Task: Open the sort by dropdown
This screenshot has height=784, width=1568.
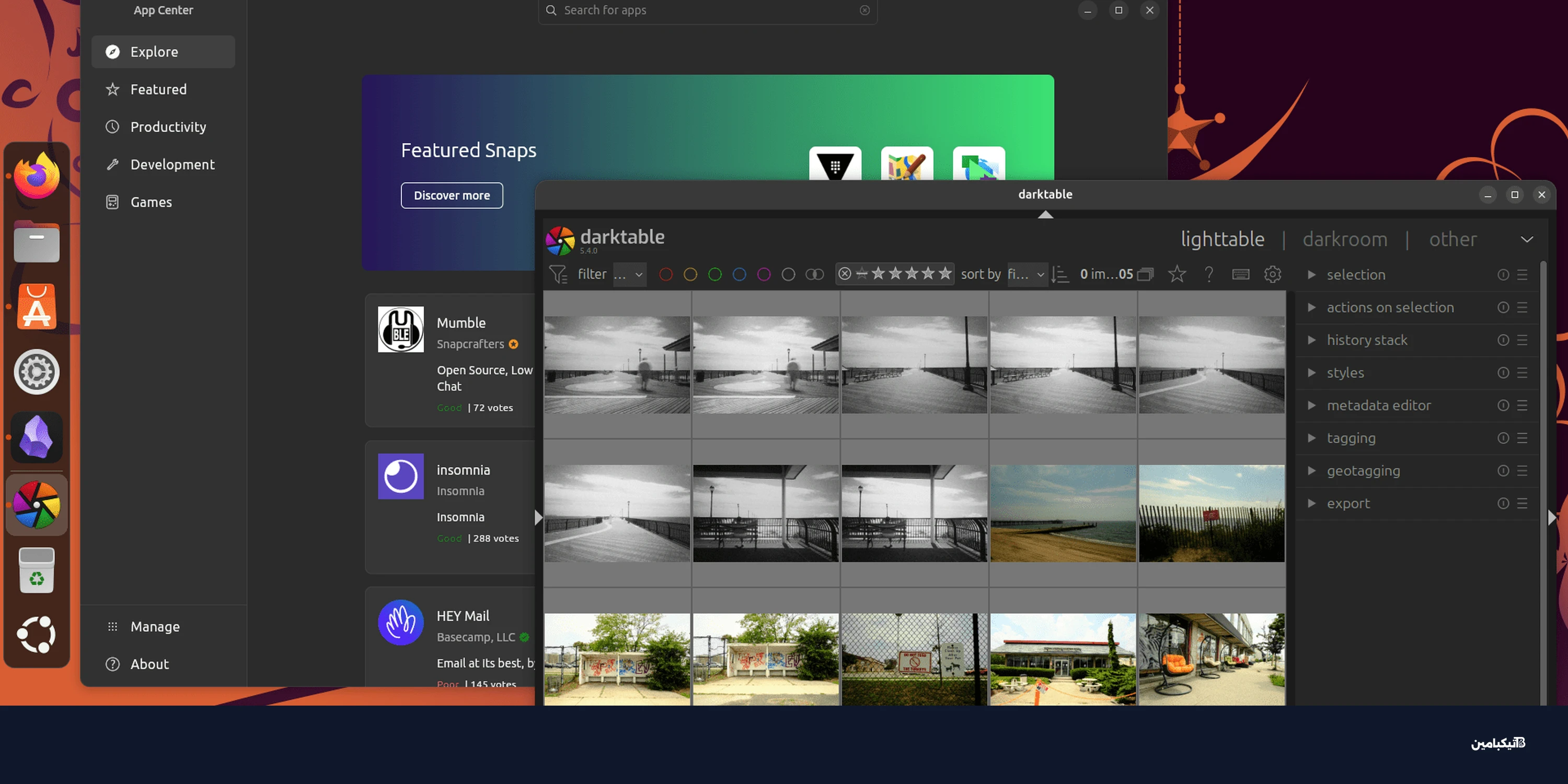Action: [x=1027, y=274]
